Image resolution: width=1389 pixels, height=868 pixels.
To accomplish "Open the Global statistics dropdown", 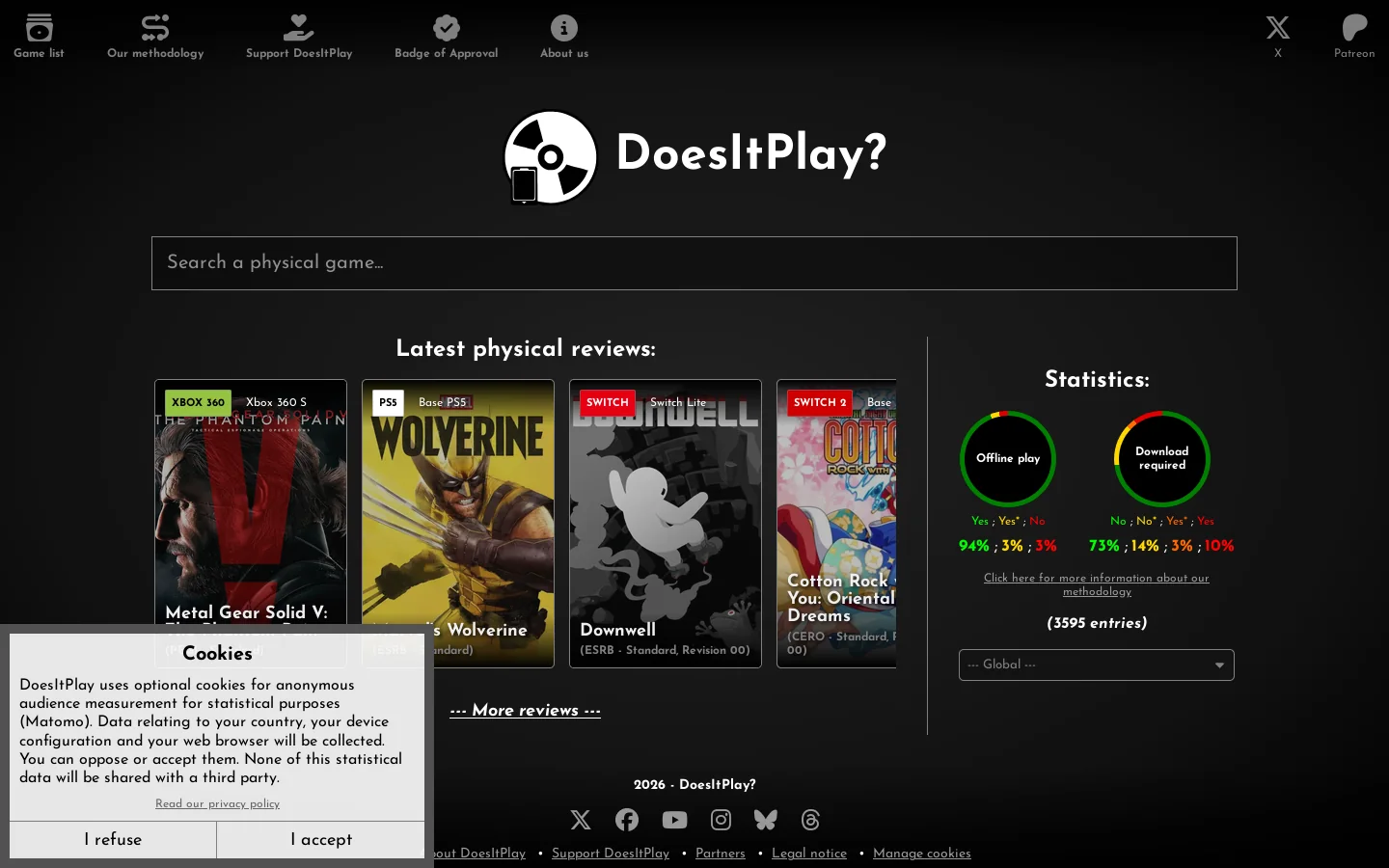I will 1097,665.
